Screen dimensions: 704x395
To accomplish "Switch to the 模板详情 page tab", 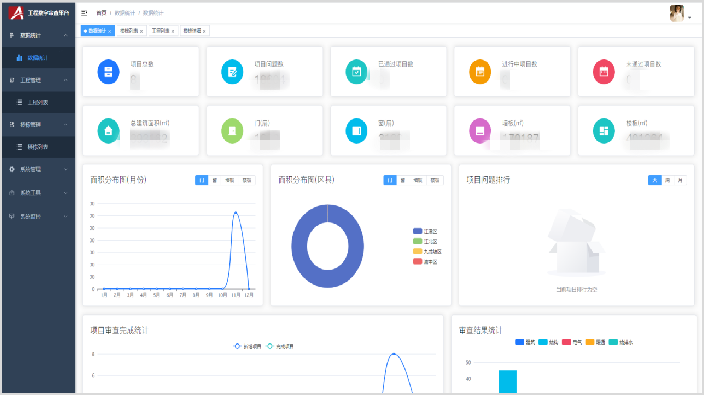I will point(194,31).
